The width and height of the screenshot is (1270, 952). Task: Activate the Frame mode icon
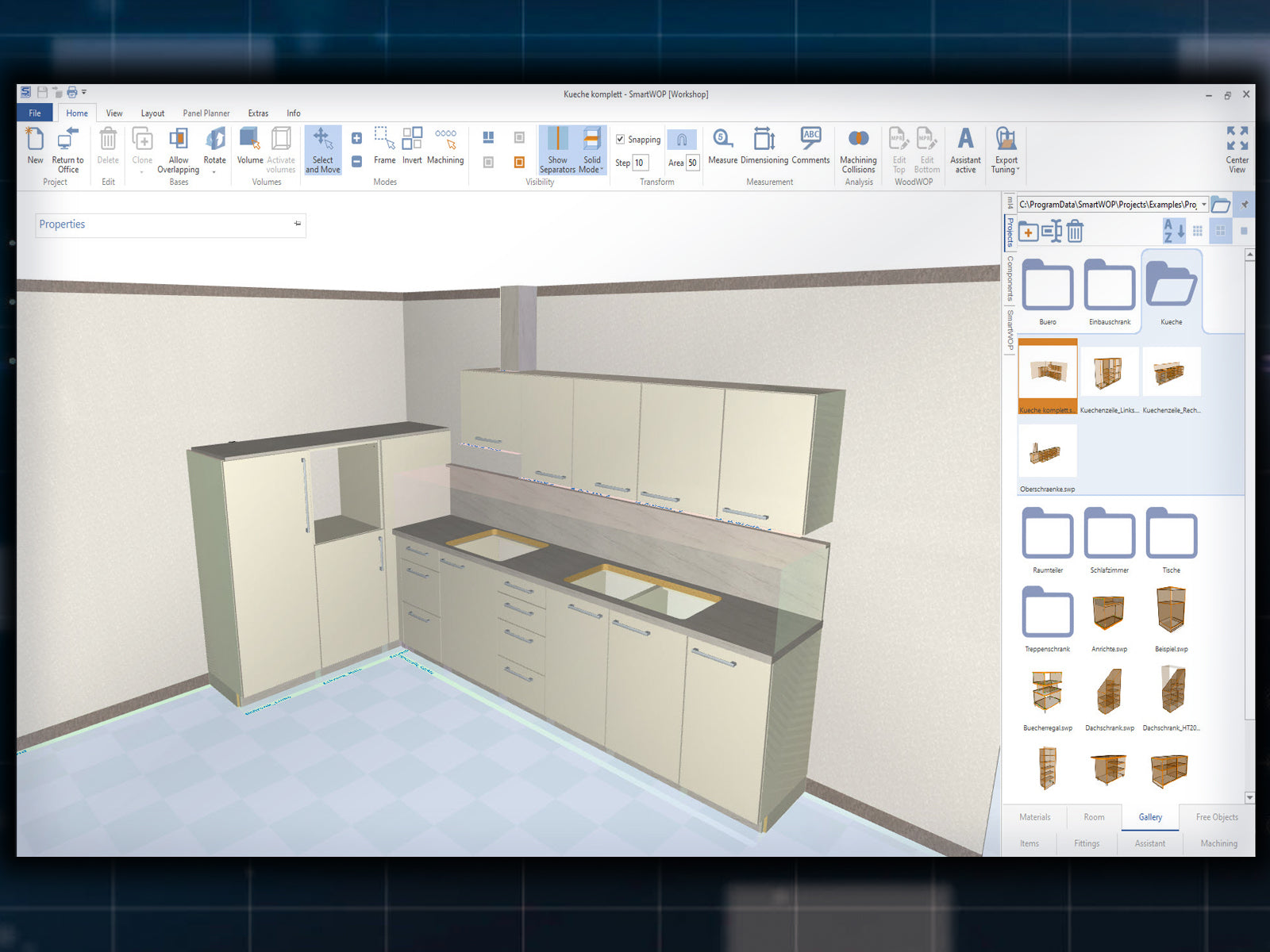pos(384,140)
